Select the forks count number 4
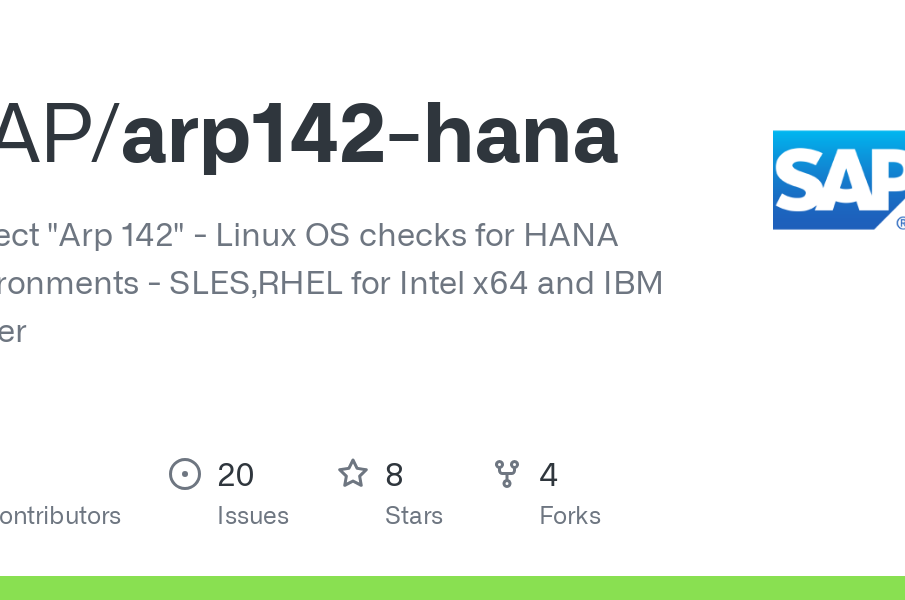This screenshot has width=905, height=600. click(x=548, y=475)
